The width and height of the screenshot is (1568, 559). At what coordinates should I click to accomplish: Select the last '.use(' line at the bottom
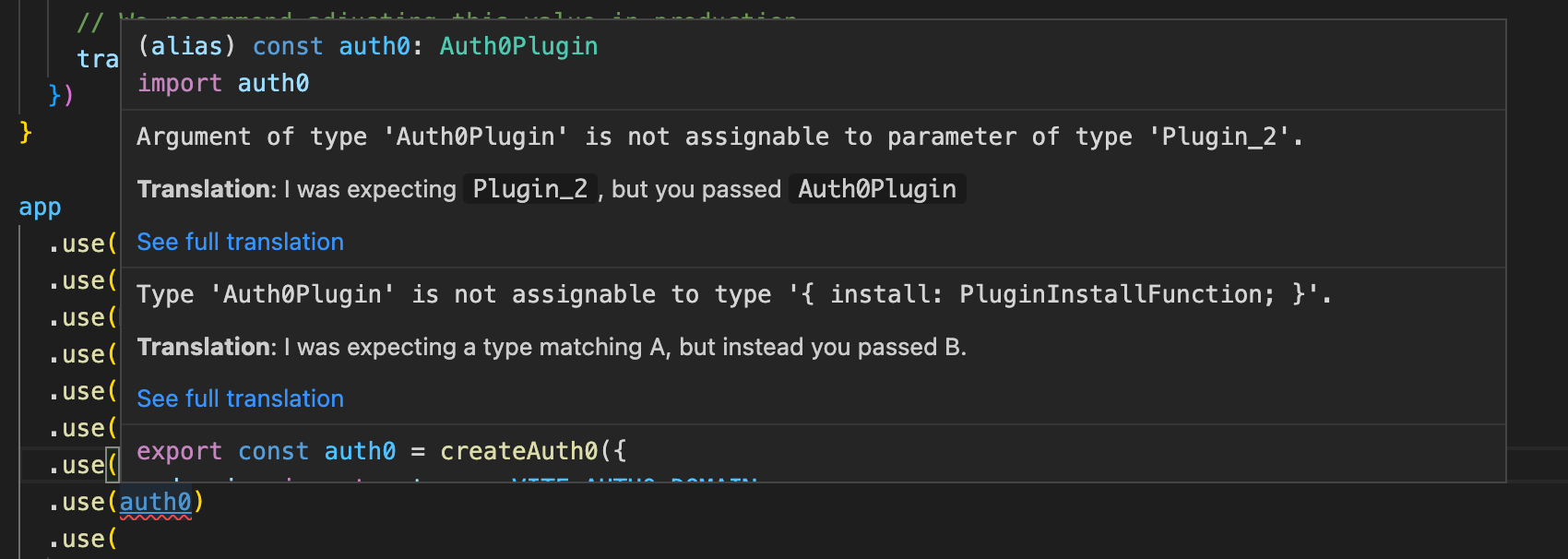81,539
